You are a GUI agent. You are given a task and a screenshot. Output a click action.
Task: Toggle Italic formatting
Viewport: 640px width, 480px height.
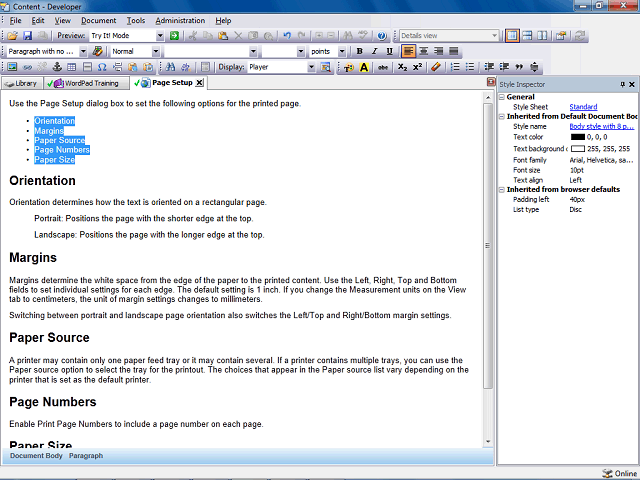click(374, 51)
